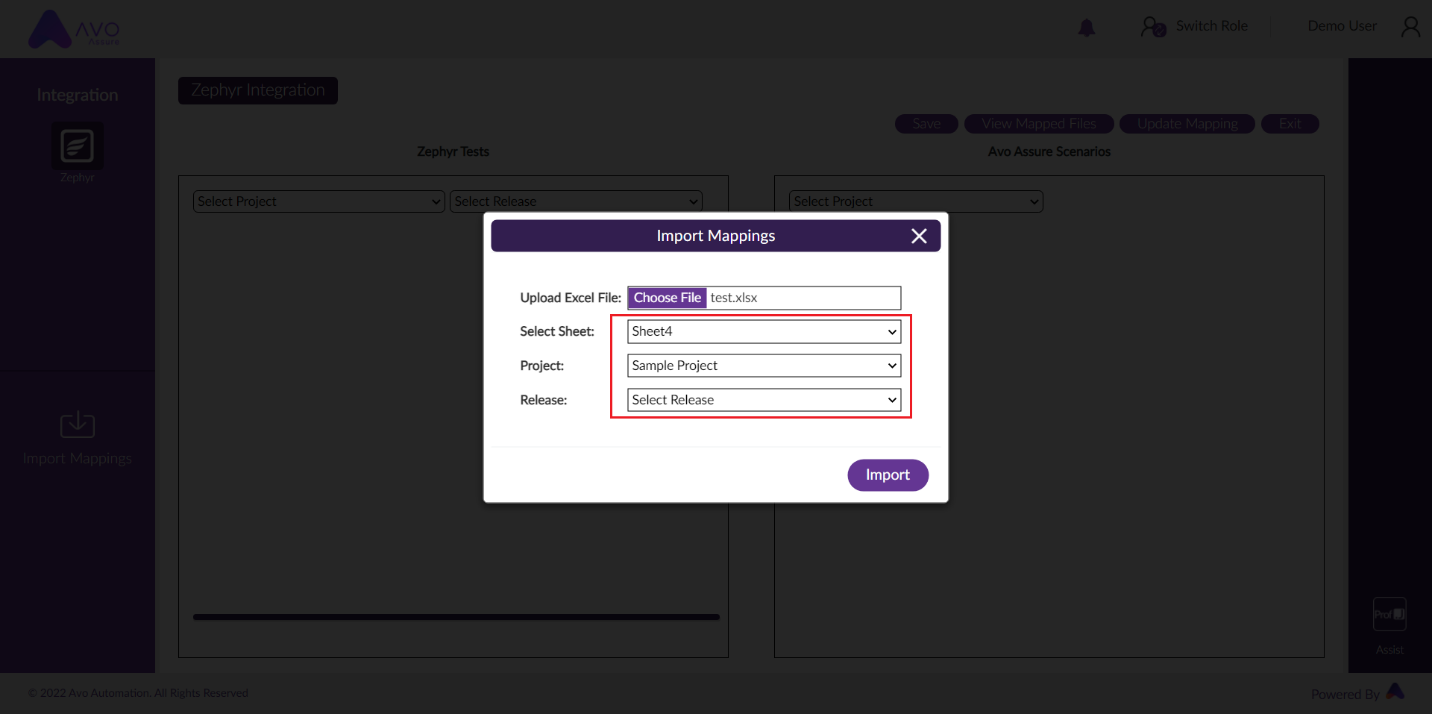Click the Switch Role text link
This screenshot has width=1432, height=714.
[1212, 26]
